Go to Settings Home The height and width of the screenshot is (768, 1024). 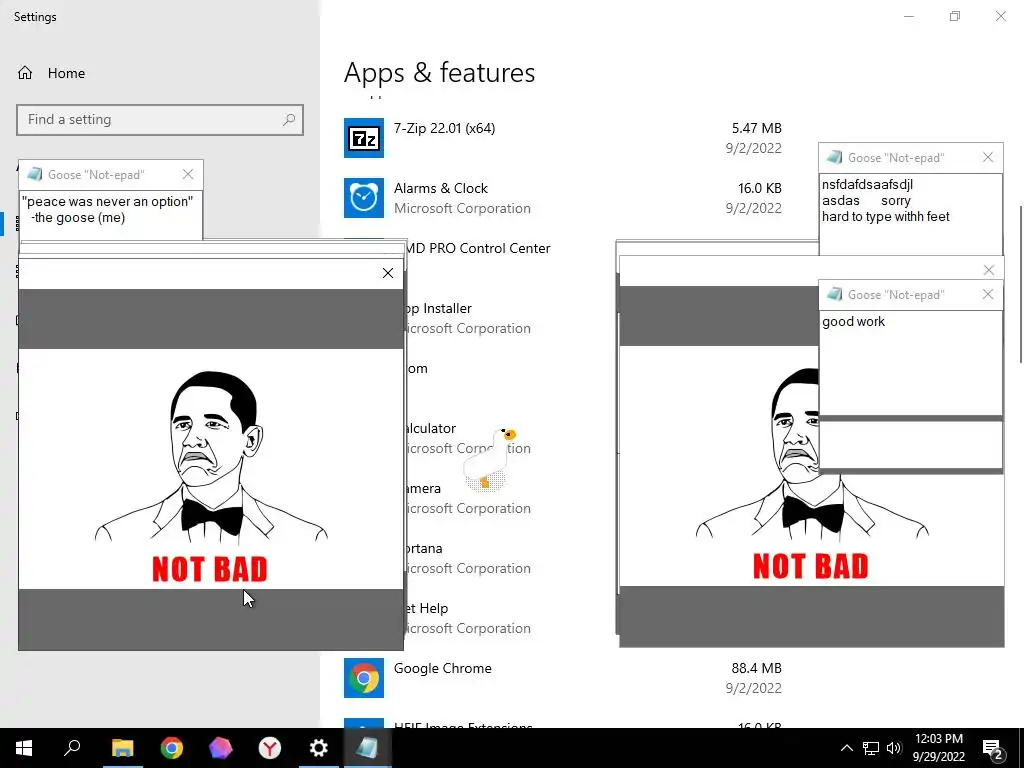(66, 73)
